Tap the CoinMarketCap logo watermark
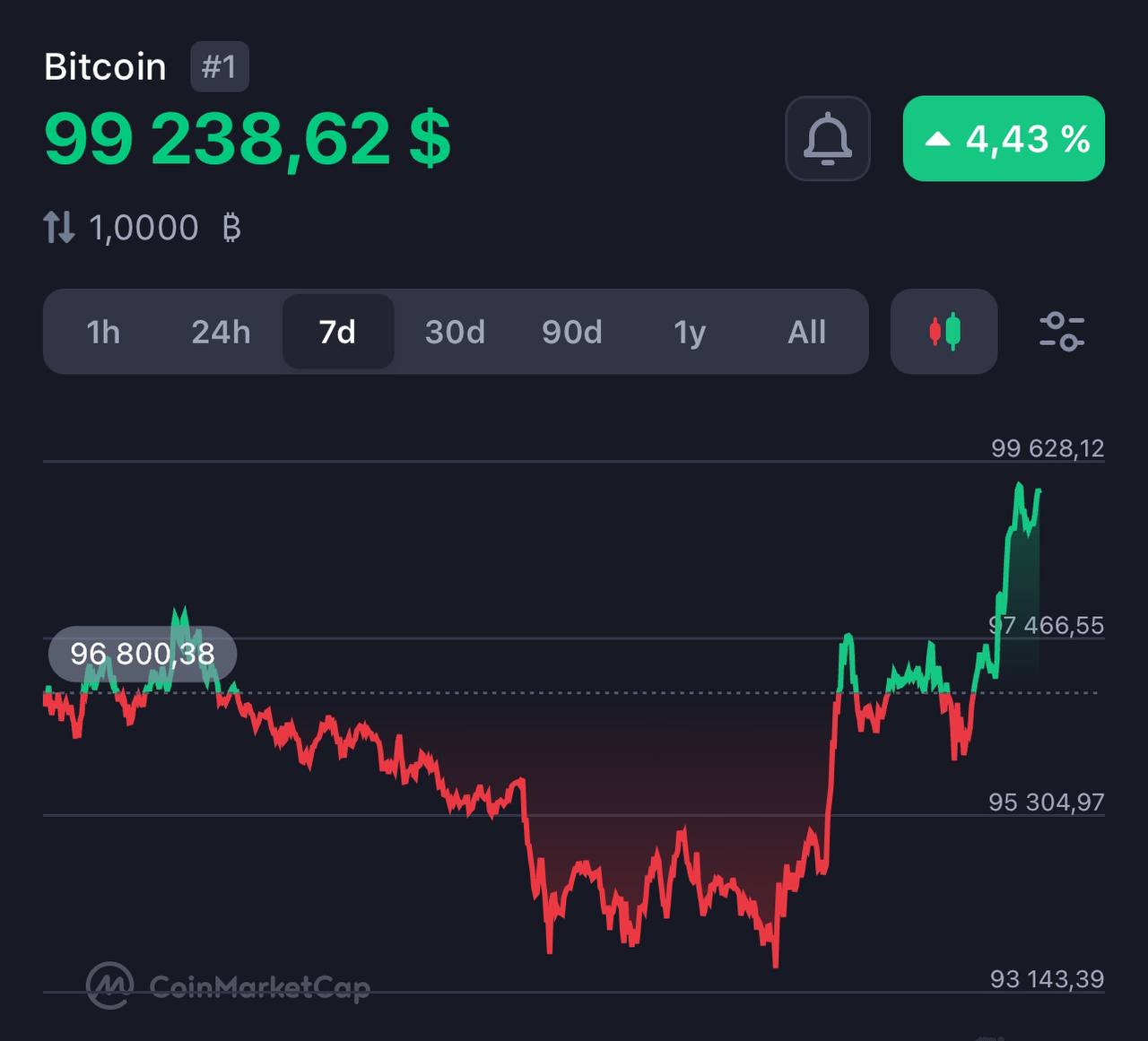 click(x=229, y=986)
